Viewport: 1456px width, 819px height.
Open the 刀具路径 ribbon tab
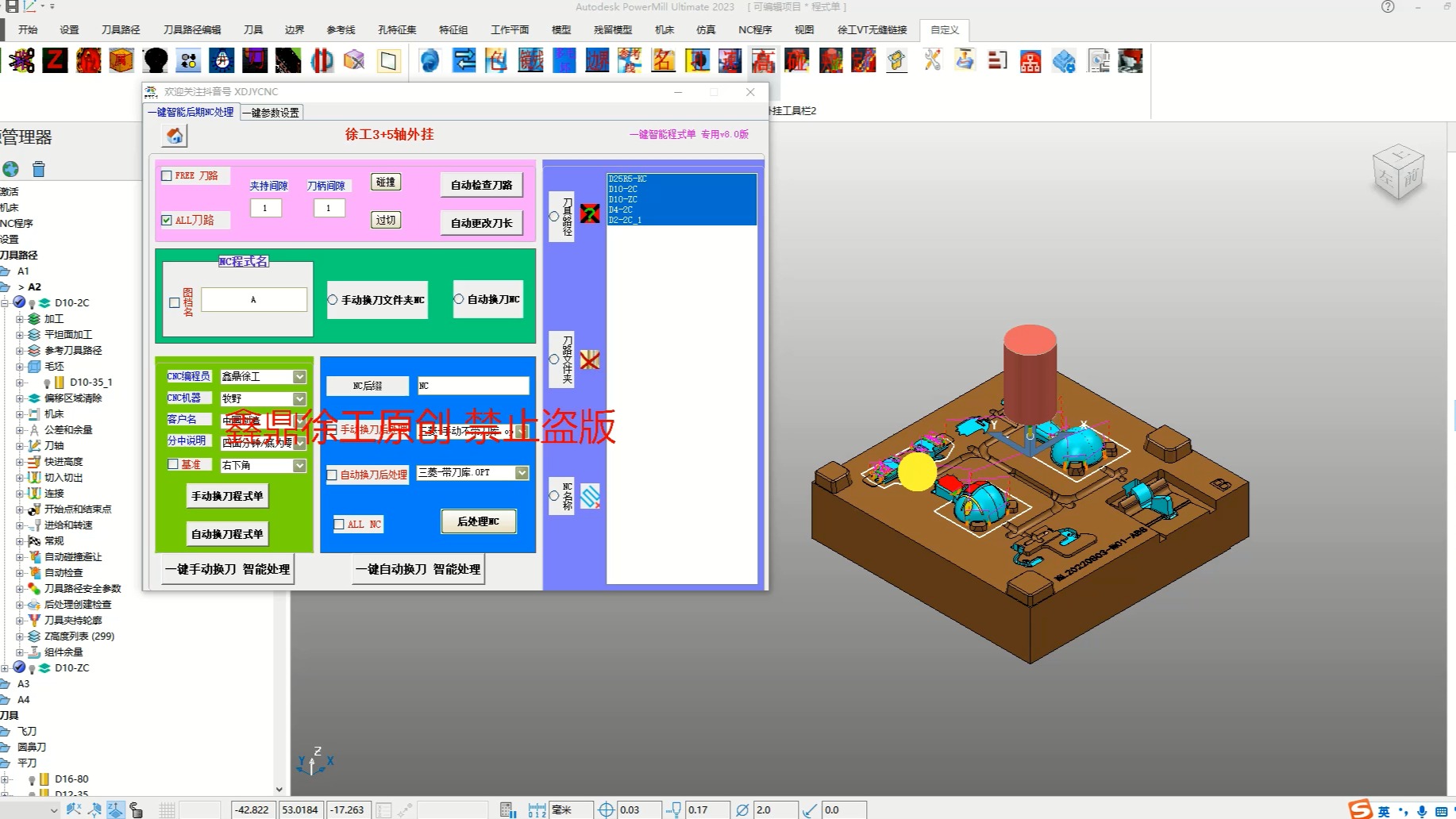[121, 30]
